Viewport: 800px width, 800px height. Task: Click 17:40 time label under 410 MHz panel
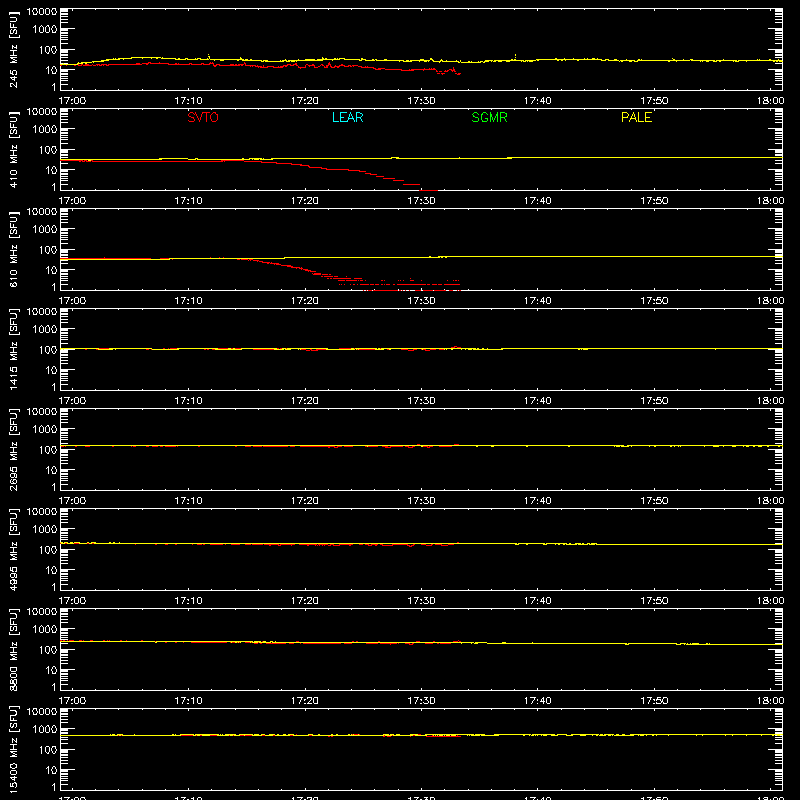click(x=538, y=201)
